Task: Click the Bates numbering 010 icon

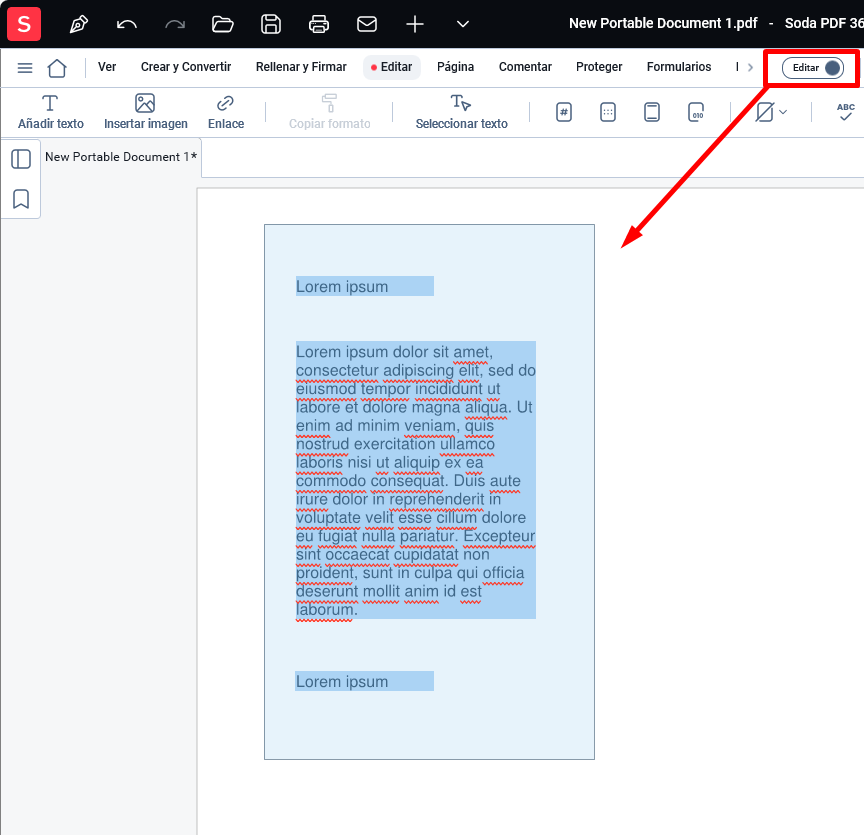Action: pos(696,112)
